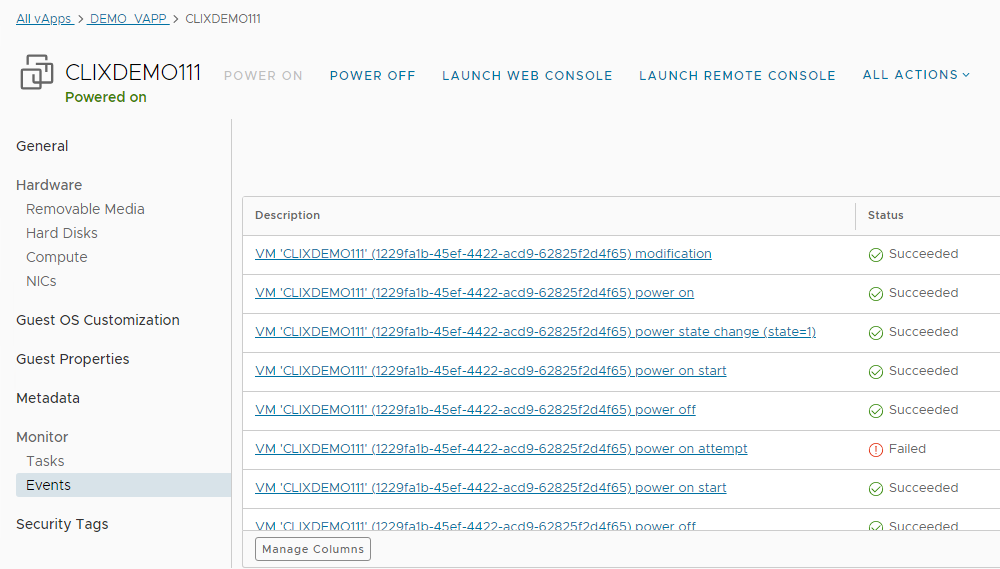1000x569 pixels.
Task: Click the Description column header
Action: pos(288,215)
